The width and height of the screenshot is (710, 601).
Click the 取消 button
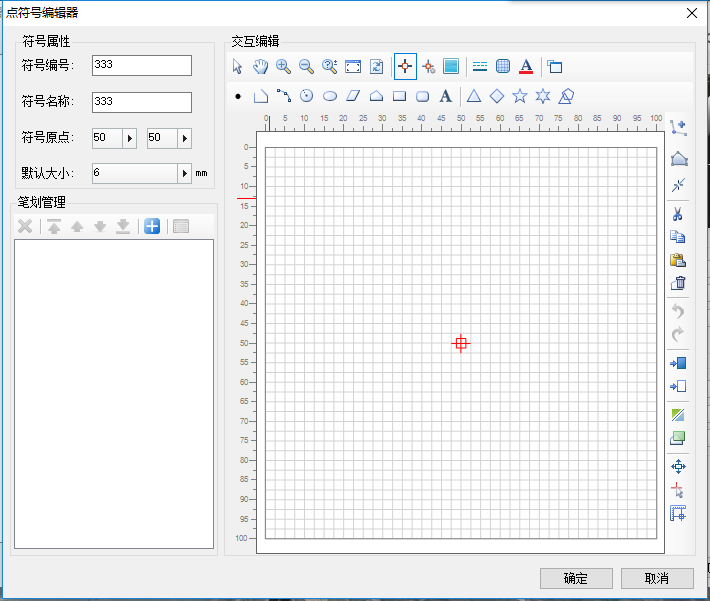656,579
